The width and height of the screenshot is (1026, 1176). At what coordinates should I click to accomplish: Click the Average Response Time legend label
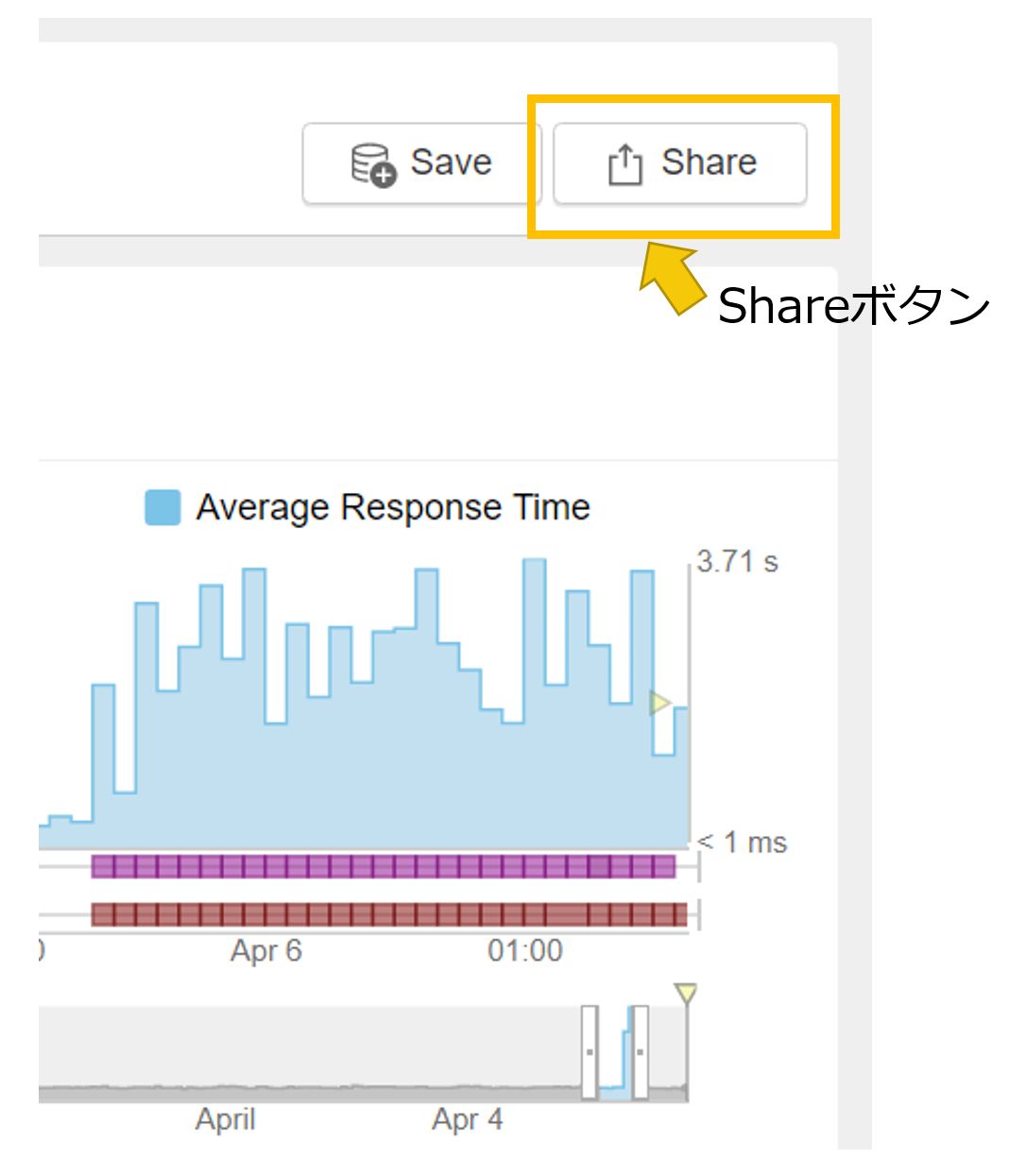[x=393, y=507]
